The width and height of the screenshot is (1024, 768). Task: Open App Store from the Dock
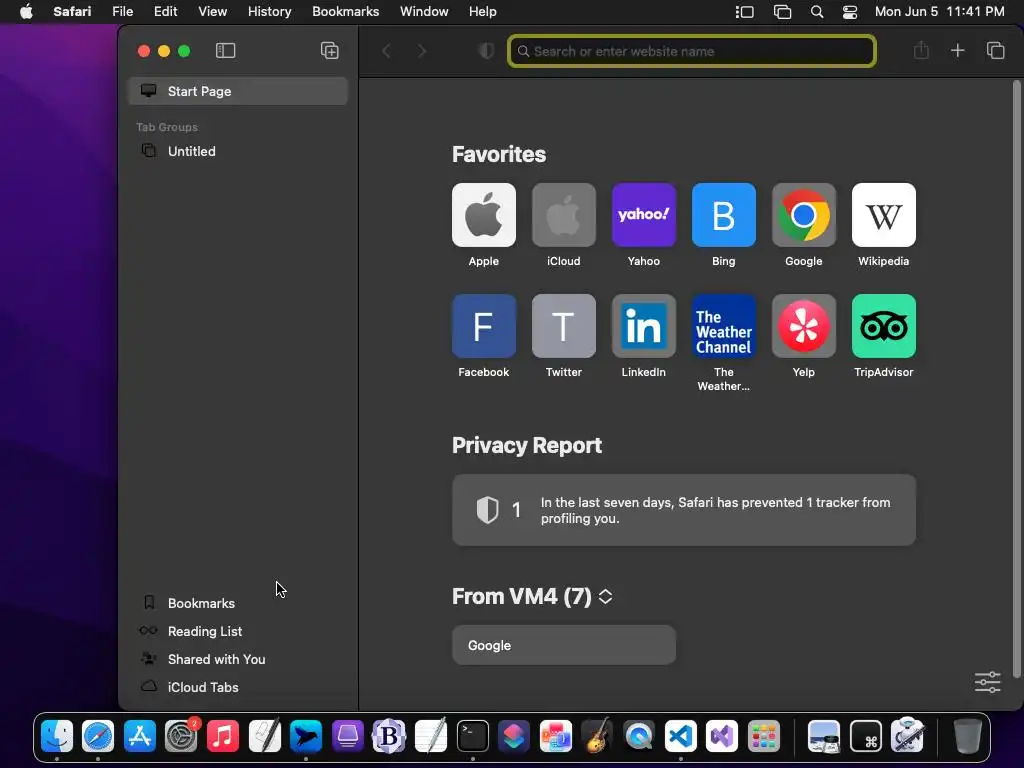tap(140, 736)
